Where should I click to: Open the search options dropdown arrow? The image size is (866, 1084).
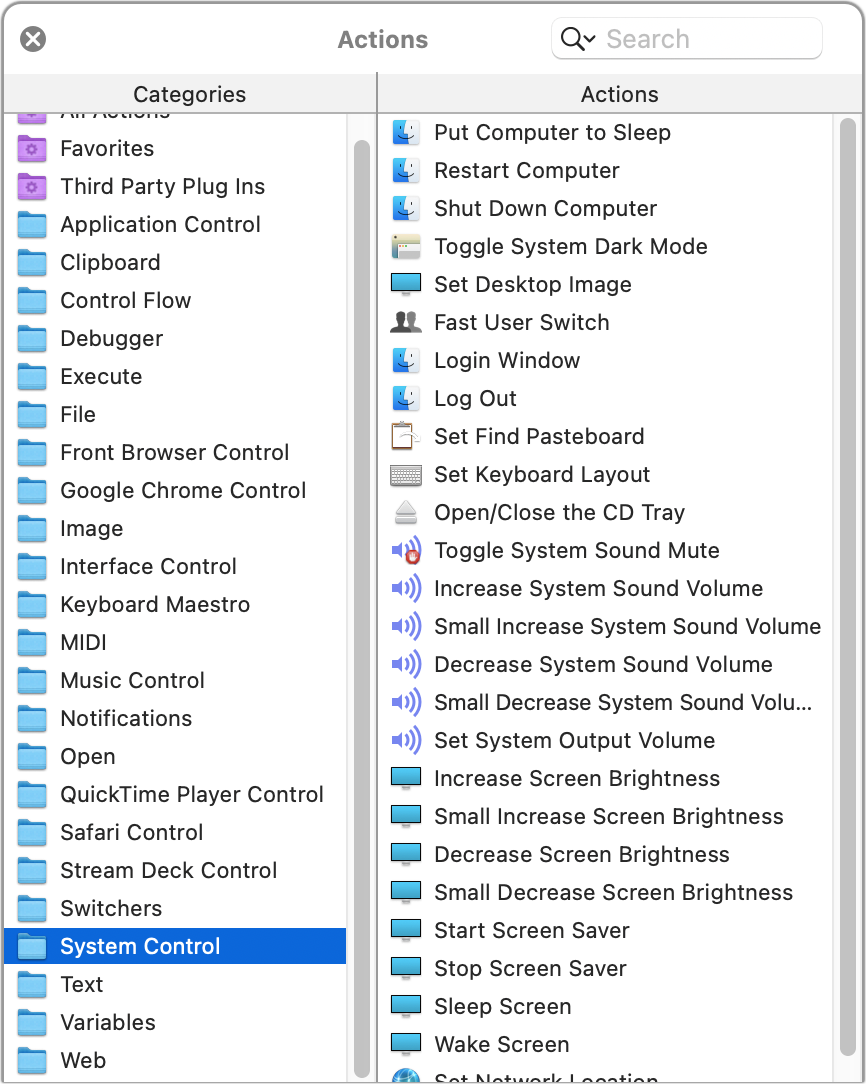coord(590,39)
